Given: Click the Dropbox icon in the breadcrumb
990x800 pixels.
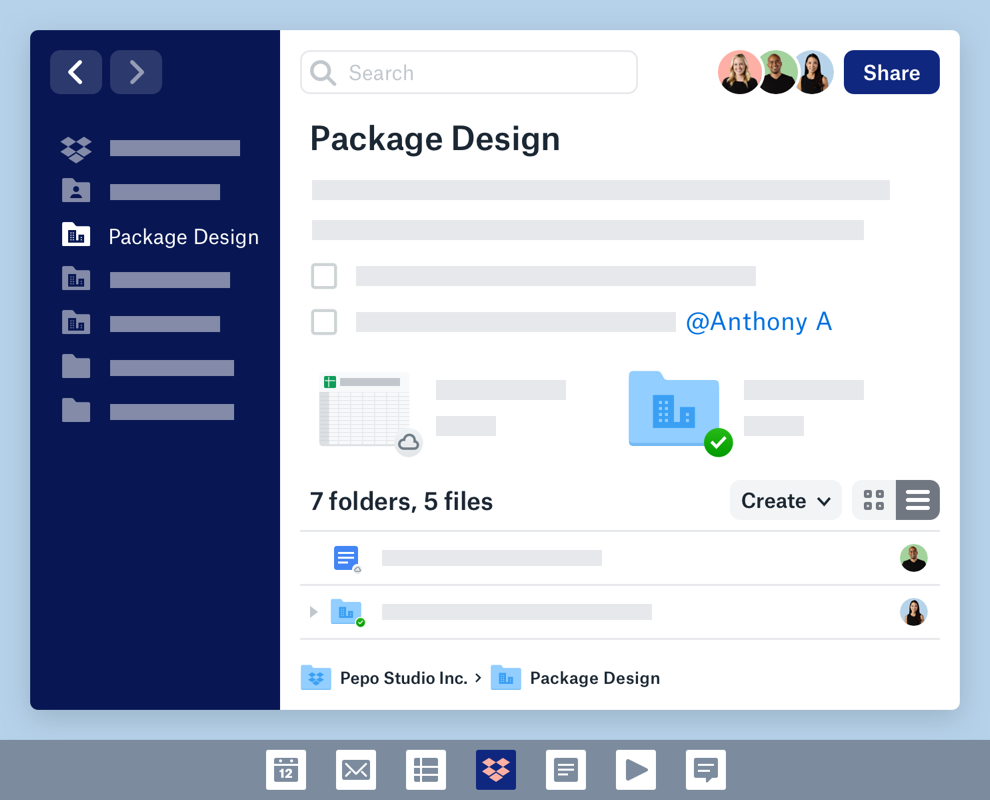Looking at the screenshot, I should click(316, 677).
